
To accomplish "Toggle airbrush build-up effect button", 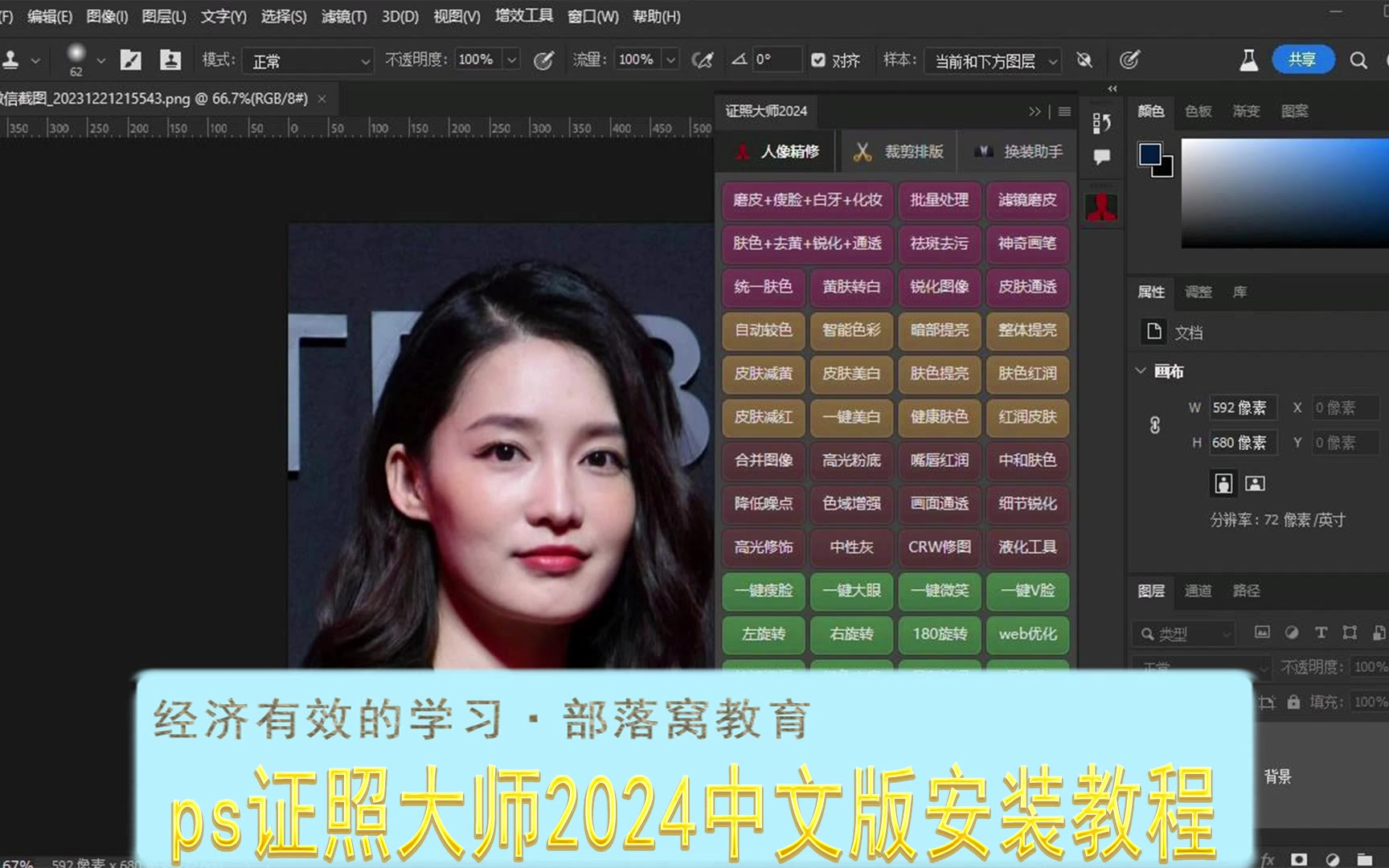I will click(703, 60).
